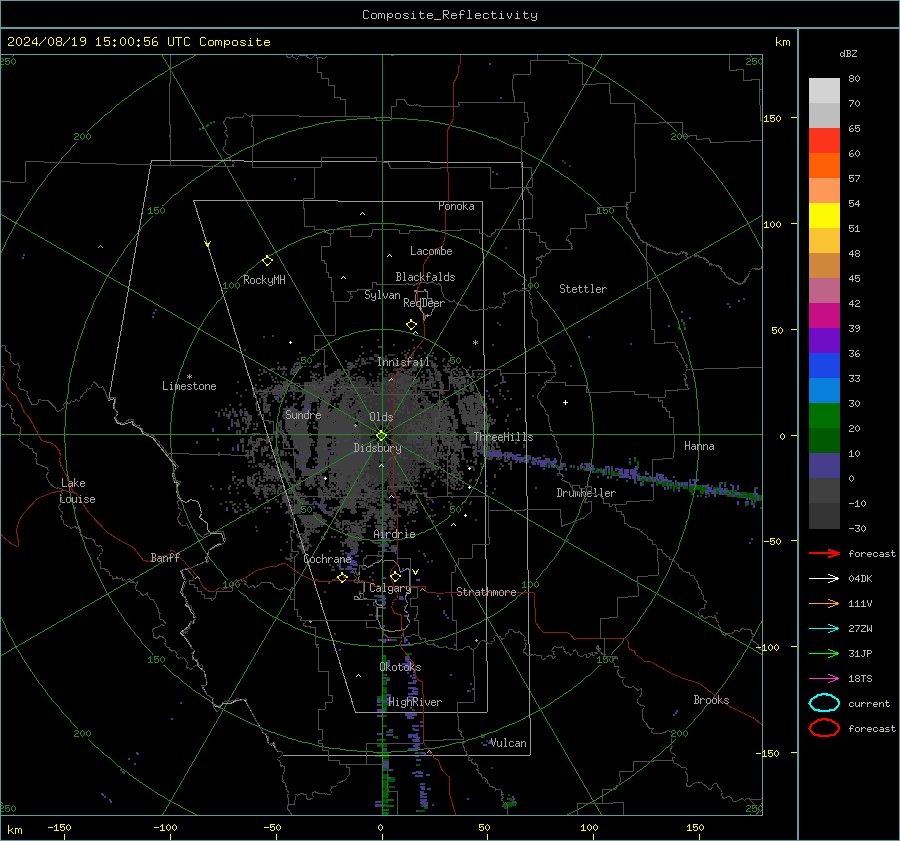
Task: Click the Innisfail city label
Action: tap(403, 362)
